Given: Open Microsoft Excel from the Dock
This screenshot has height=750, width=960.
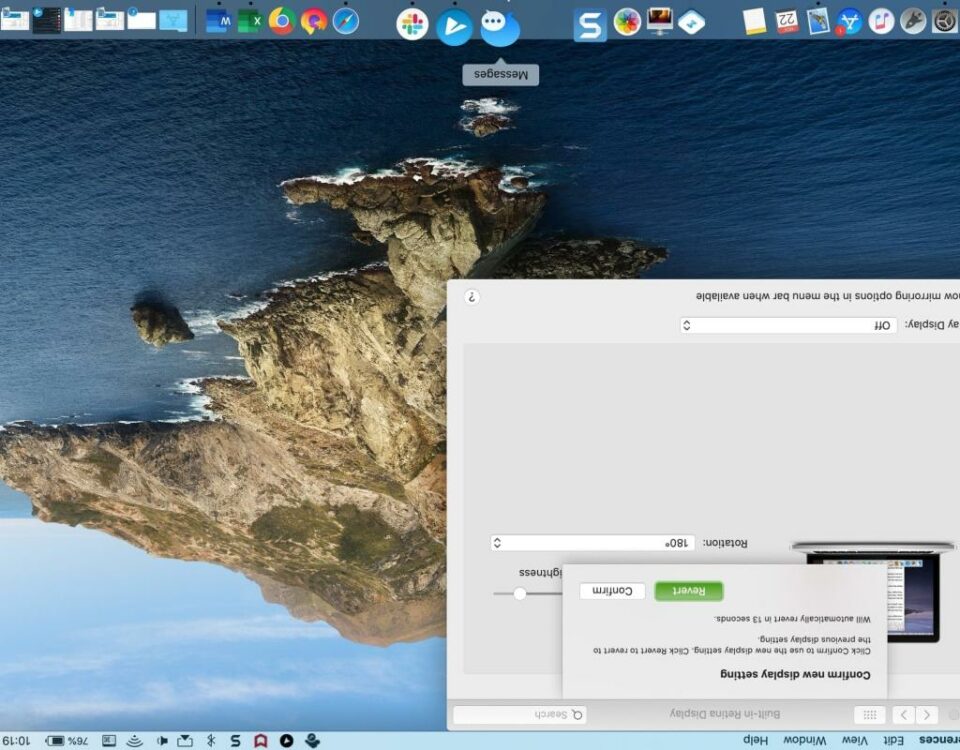Looking at the screenshot, I should pos(250,22).
